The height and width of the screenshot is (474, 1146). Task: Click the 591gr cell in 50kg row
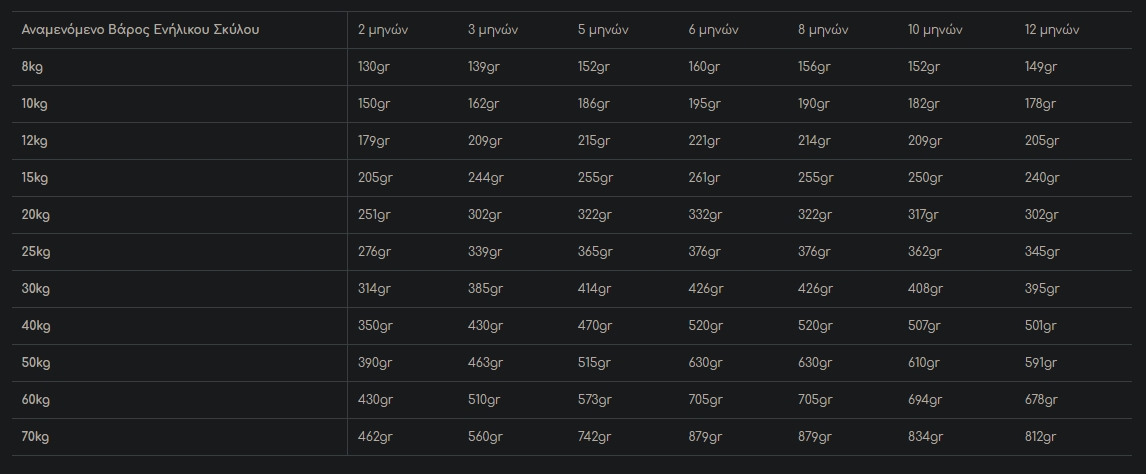tap(1041, 363)
